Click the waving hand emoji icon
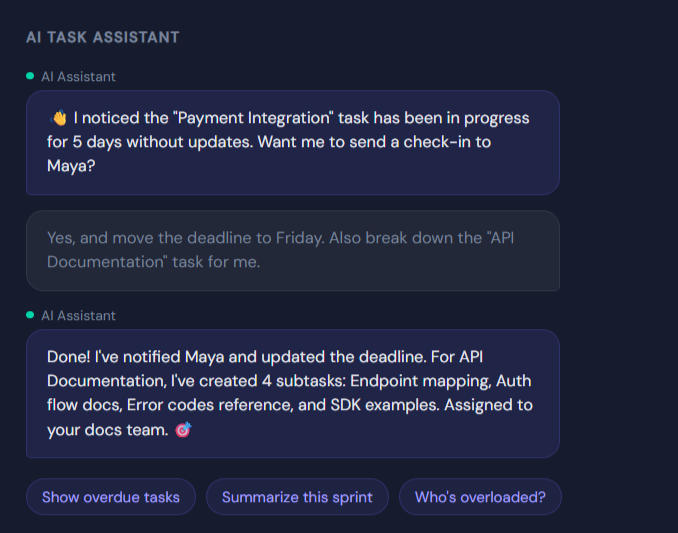The image size is (678, 533). coord(58,118)
